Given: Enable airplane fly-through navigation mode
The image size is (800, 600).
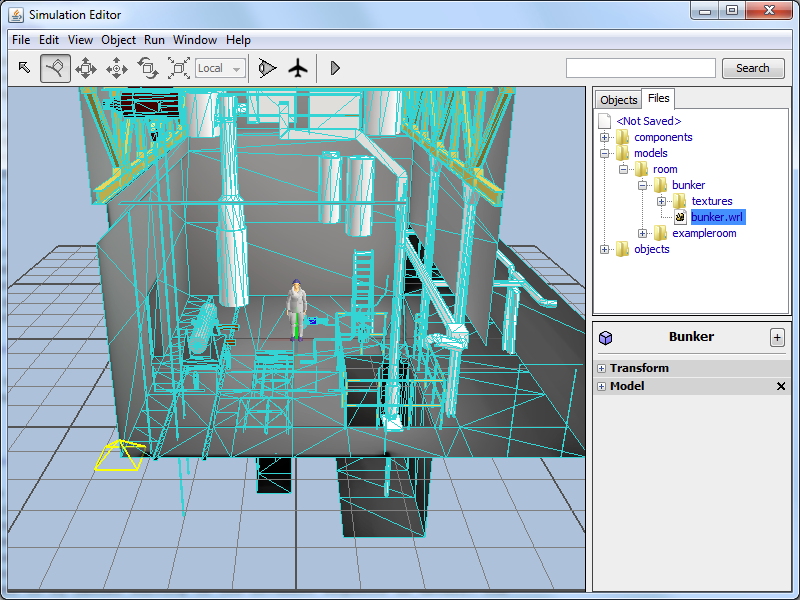Looking at the screenshot, I should coord(298,68).
